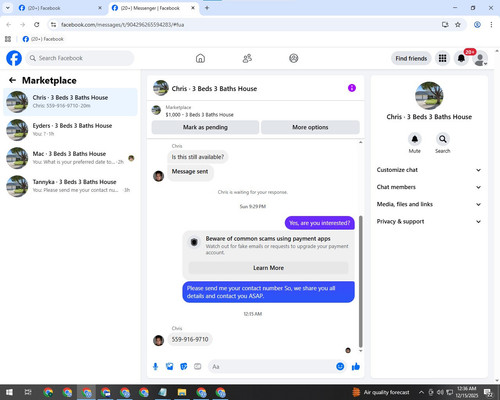Open Mac - 3 Beds 3 Baths House conversation
This screenshot has height=400, width=500.
[x=70, y=158]
